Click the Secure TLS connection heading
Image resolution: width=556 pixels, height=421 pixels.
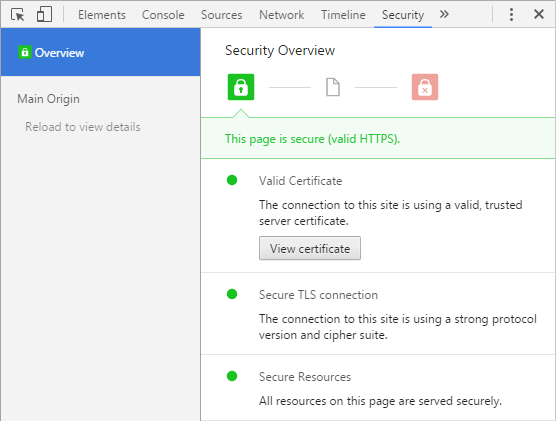coord(318,295)
